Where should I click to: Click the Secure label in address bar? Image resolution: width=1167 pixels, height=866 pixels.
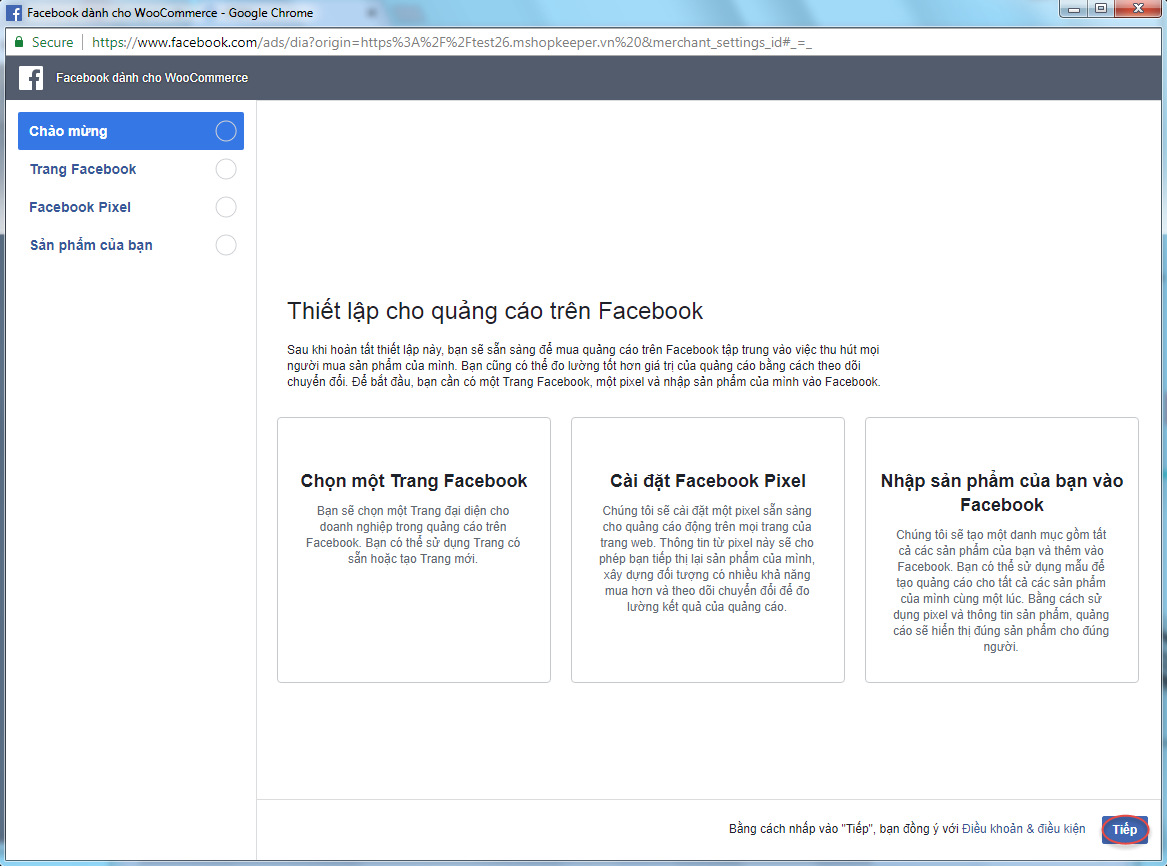point(52,42)
